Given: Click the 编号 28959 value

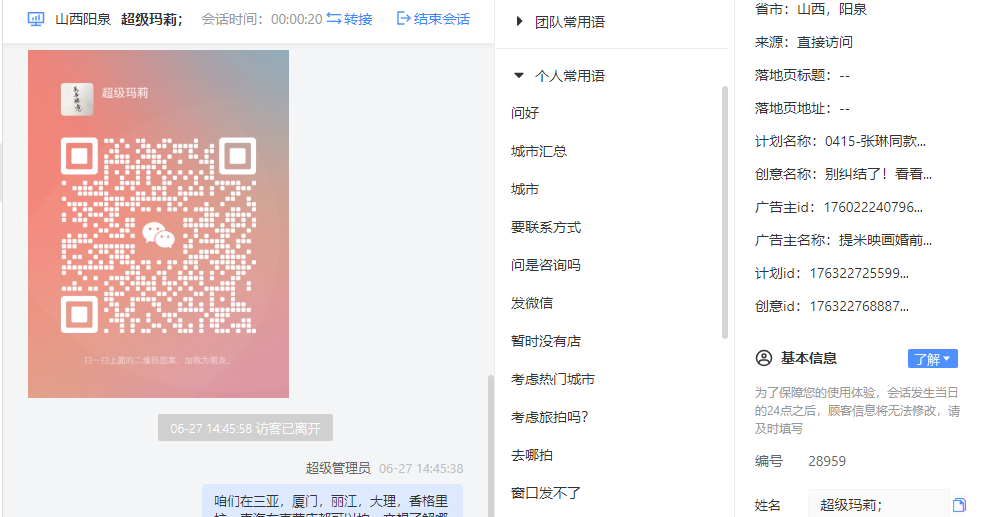Looking at the screenshot, I should coord(827,461).
